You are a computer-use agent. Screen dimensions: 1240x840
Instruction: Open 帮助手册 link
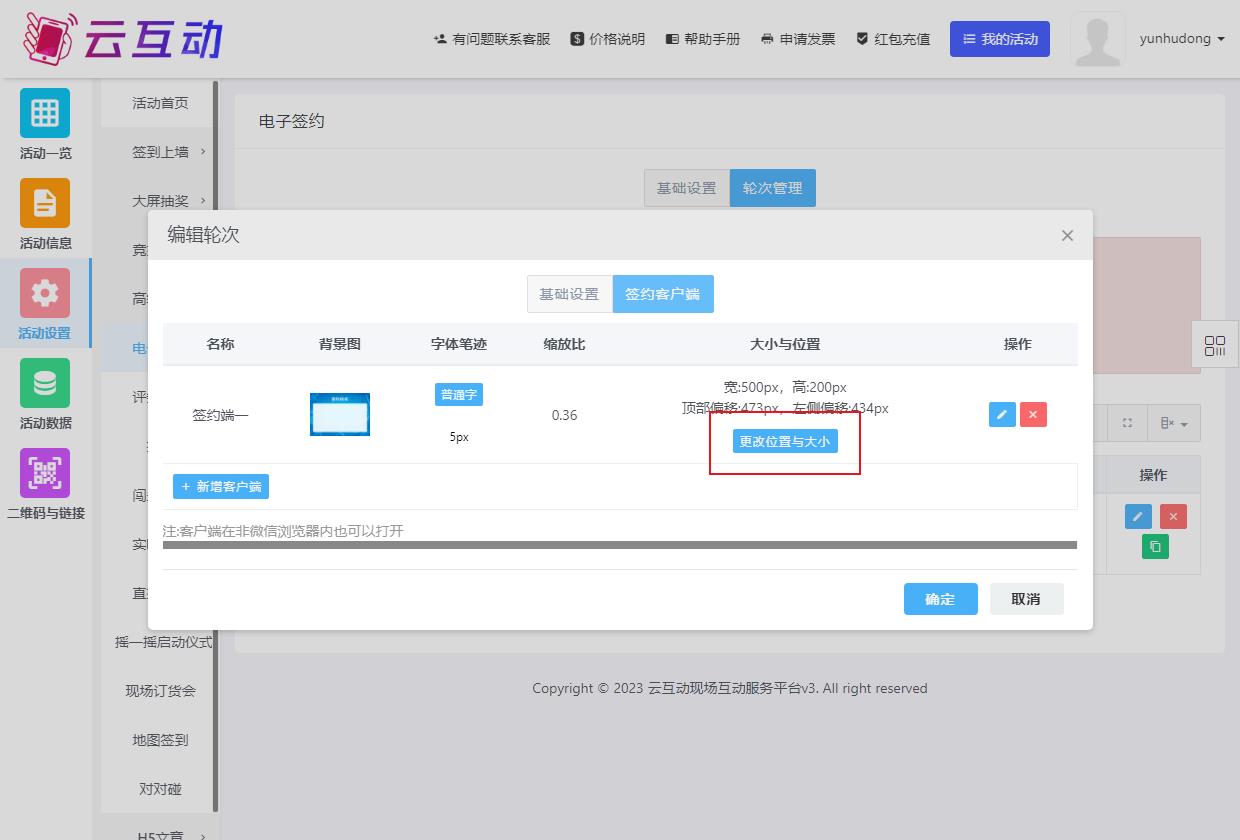tap(703, 39)
